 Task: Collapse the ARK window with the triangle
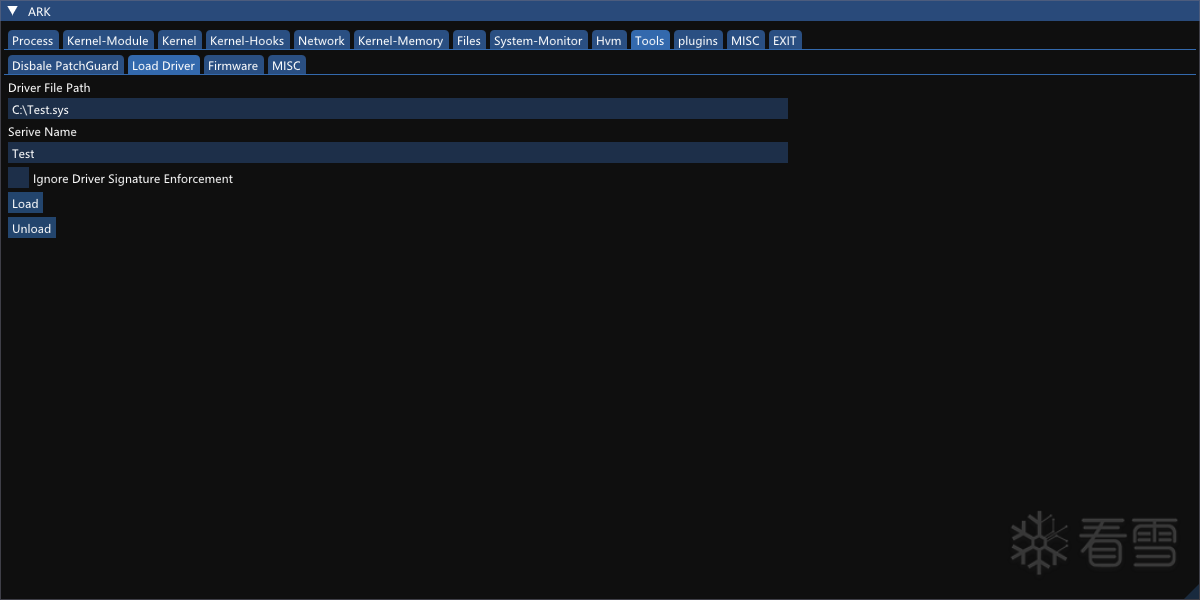[x=13, y=11]
